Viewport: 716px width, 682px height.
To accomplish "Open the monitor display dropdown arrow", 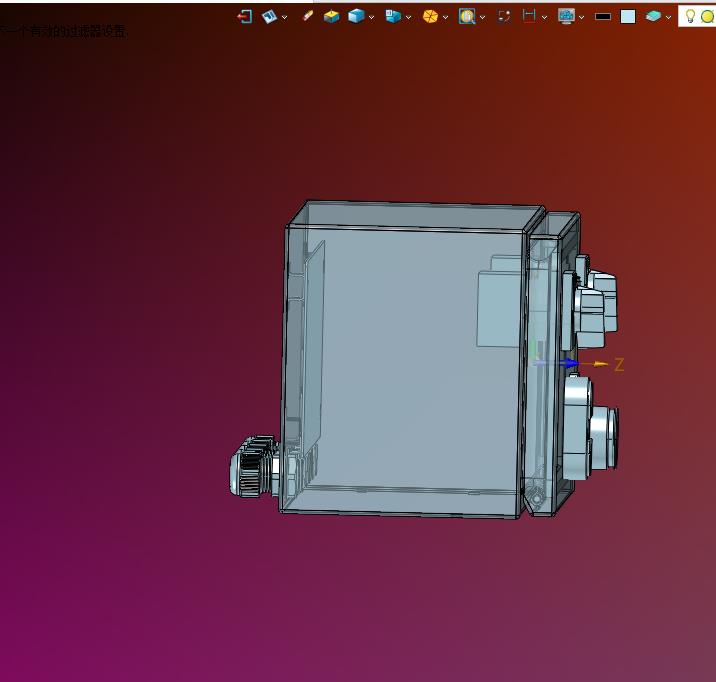I will [581, 17].
